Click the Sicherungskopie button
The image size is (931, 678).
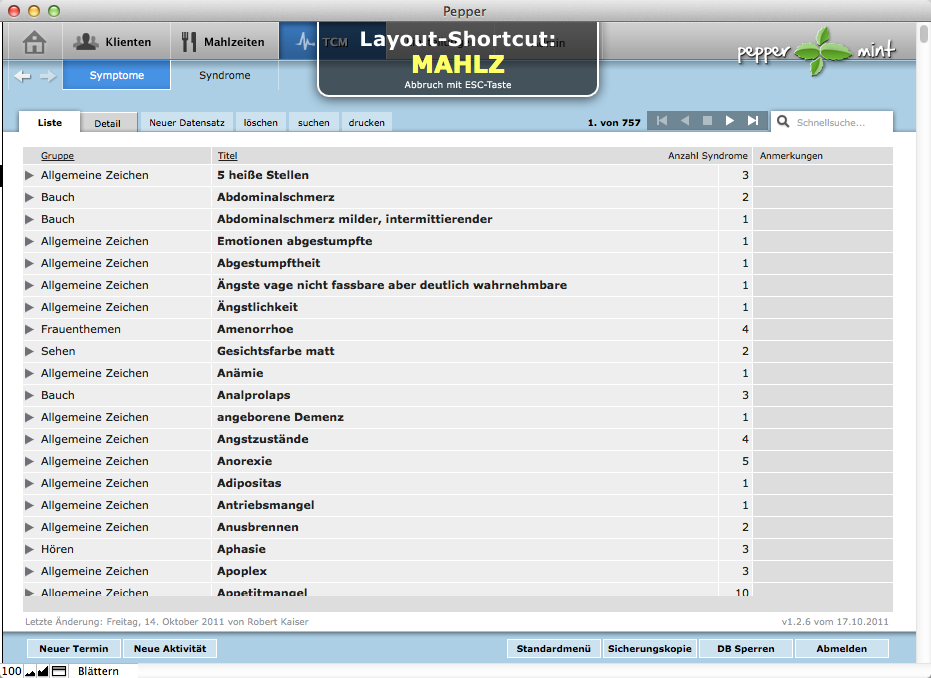(649, 648)
